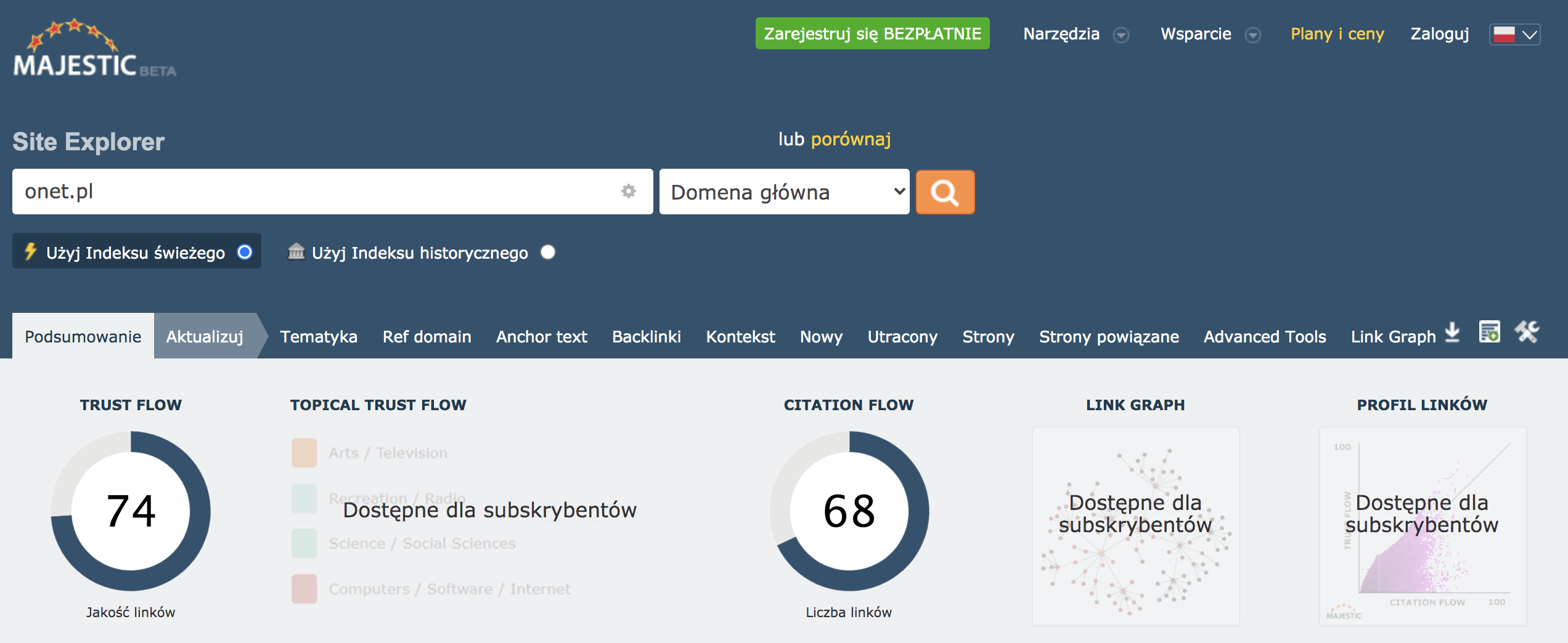1568x643 pixels.
Task: Click the lightning Fresh Index icon
Action: (30, 251)
